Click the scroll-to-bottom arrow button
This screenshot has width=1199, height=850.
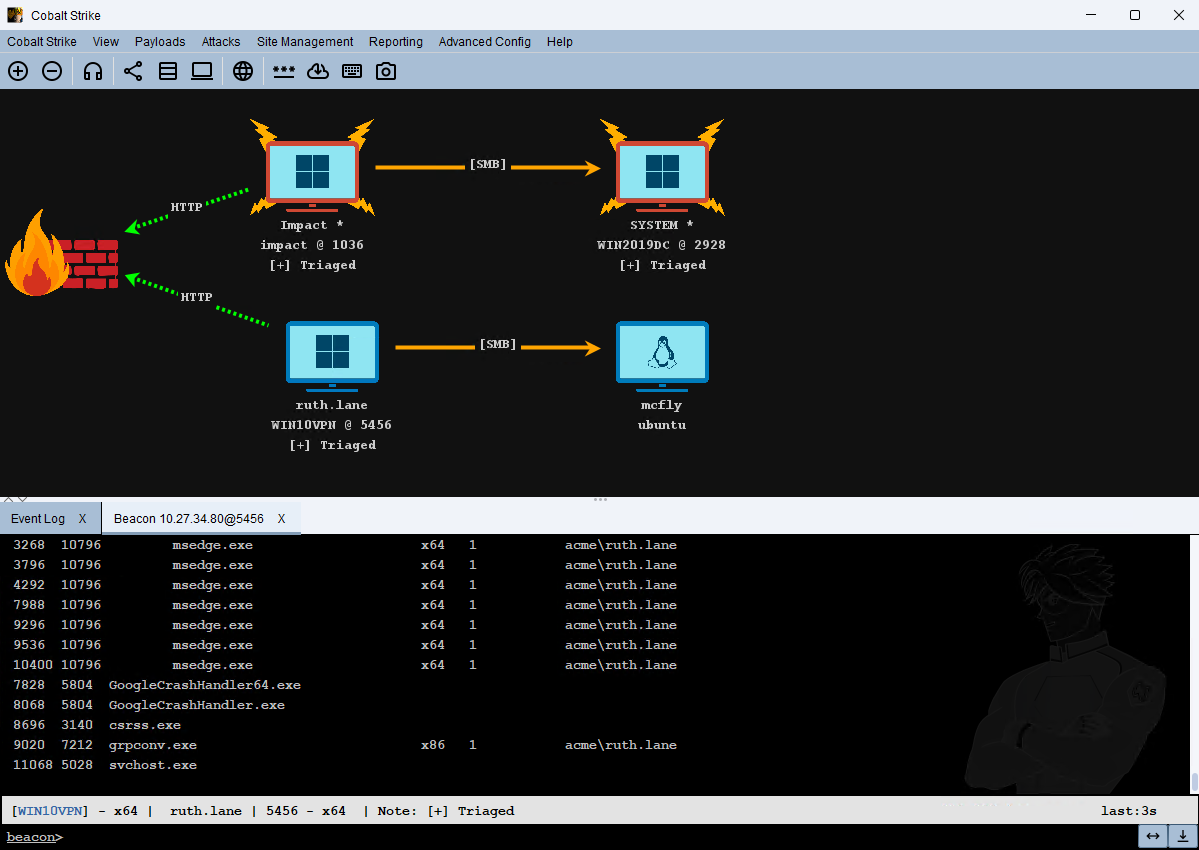point(1182,836)
